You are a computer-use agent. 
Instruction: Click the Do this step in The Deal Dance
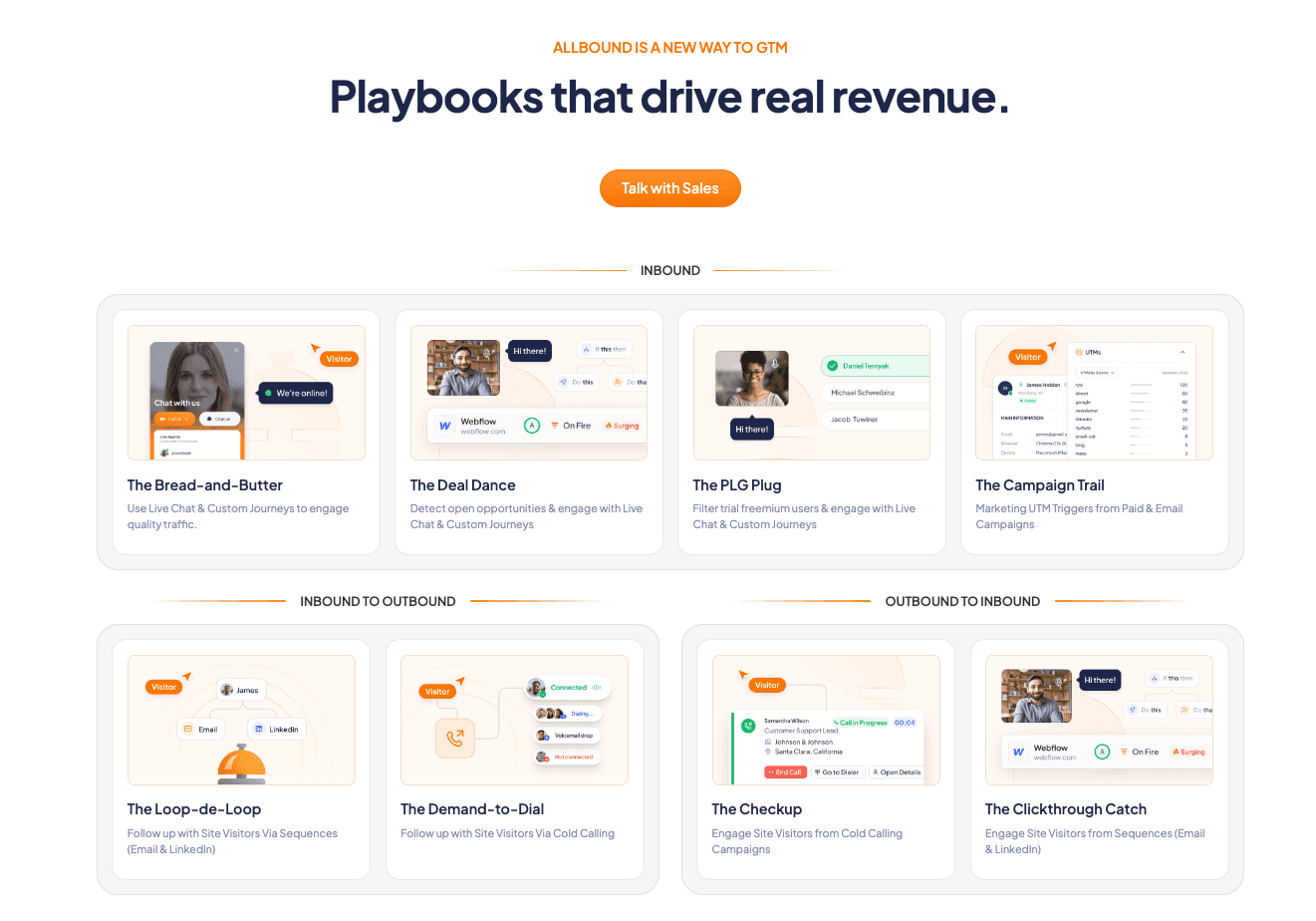[576, 382]
